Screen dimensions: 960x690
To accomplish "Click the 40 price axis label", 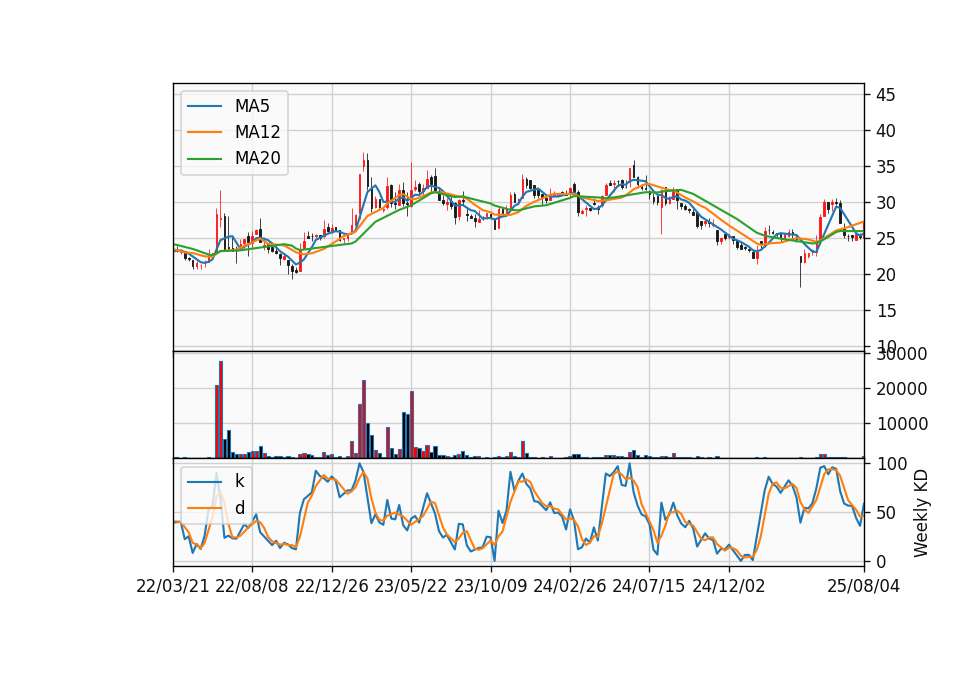I will pos(885,131).
